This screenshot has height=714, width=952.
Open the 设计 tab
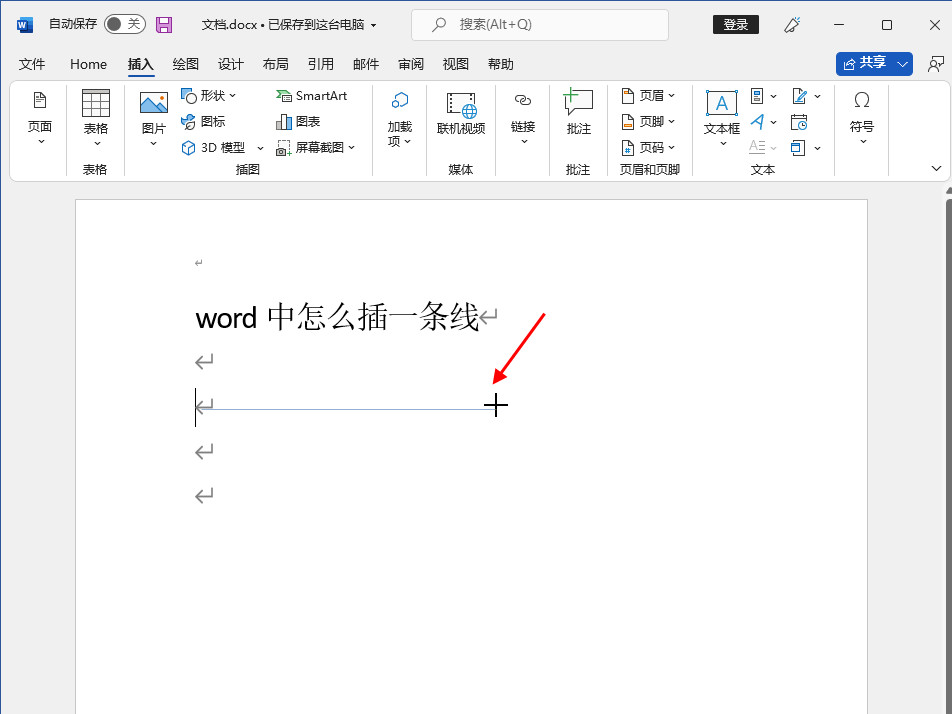[230, 64]
